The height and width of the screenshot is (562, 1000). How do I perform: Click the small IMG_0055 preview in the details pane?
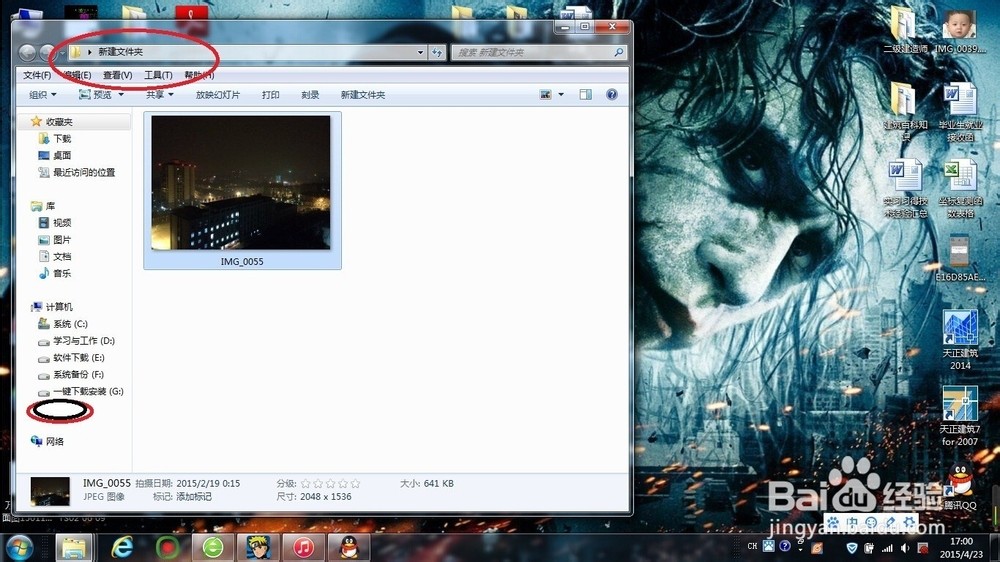pyautogui.click(x=50, y=491)
